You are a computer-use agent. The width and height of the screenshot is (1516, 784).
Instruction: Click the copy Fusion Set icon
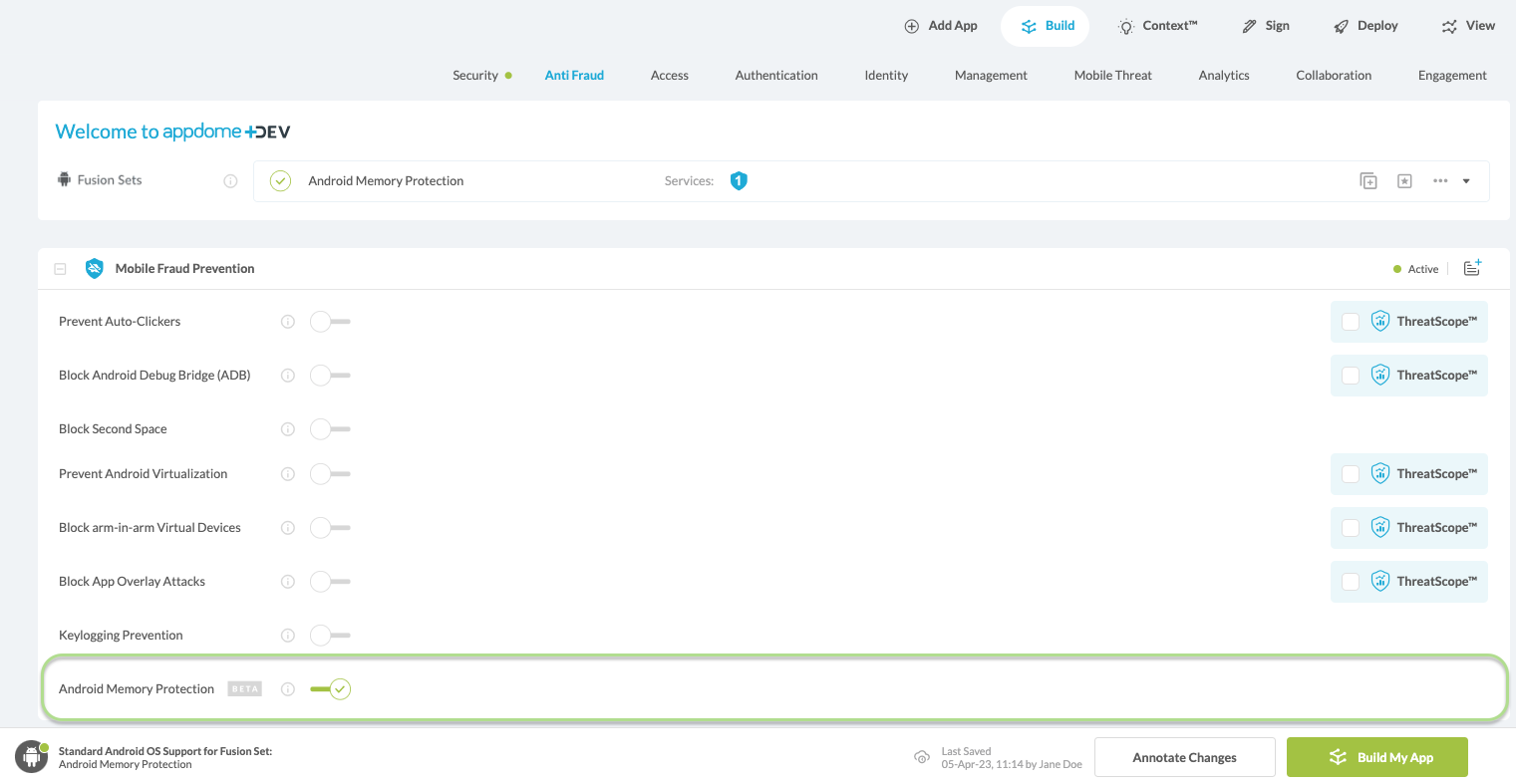[1368, 181]
